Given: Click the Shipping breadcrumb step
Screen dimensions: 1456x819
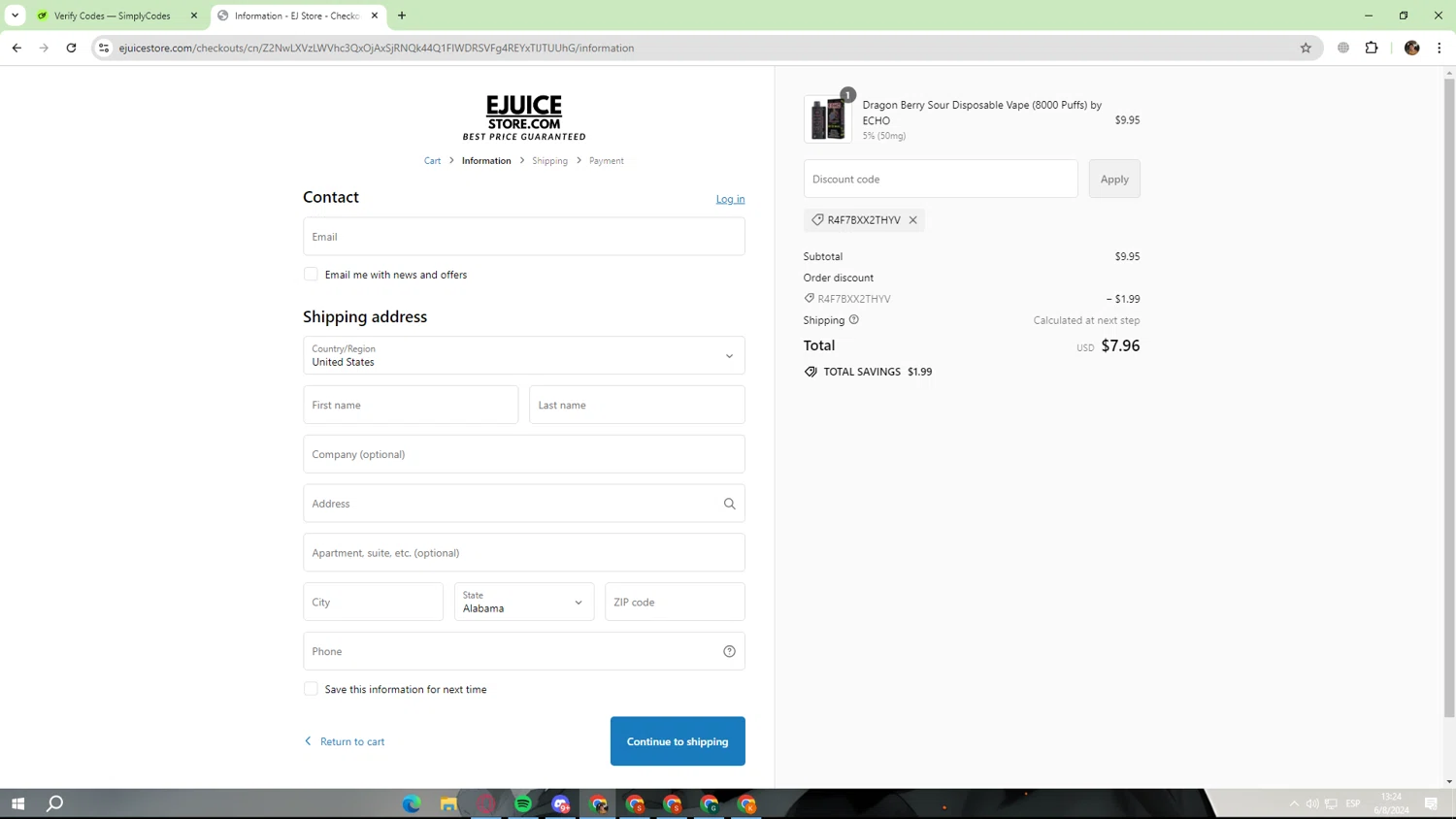Looking at the screenshot, I should tap(549, 161).
